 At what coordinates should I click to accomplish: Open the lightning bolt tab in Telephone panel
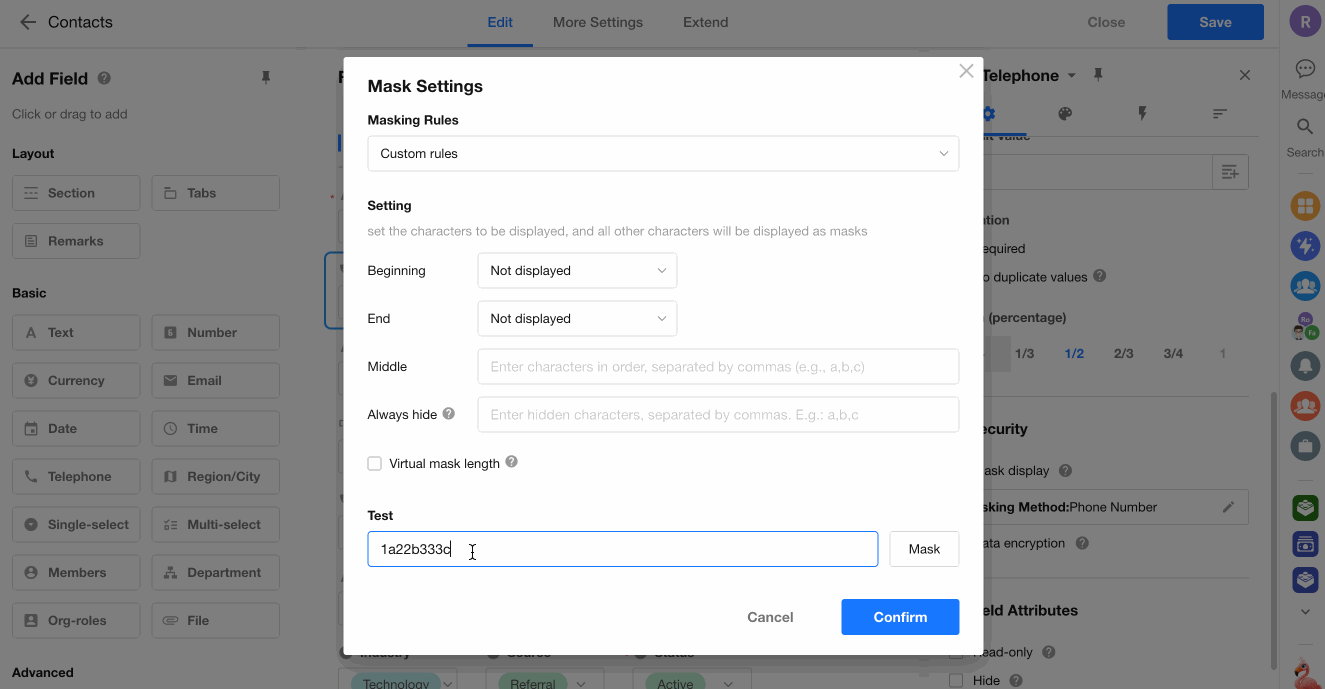[1142, 114]
